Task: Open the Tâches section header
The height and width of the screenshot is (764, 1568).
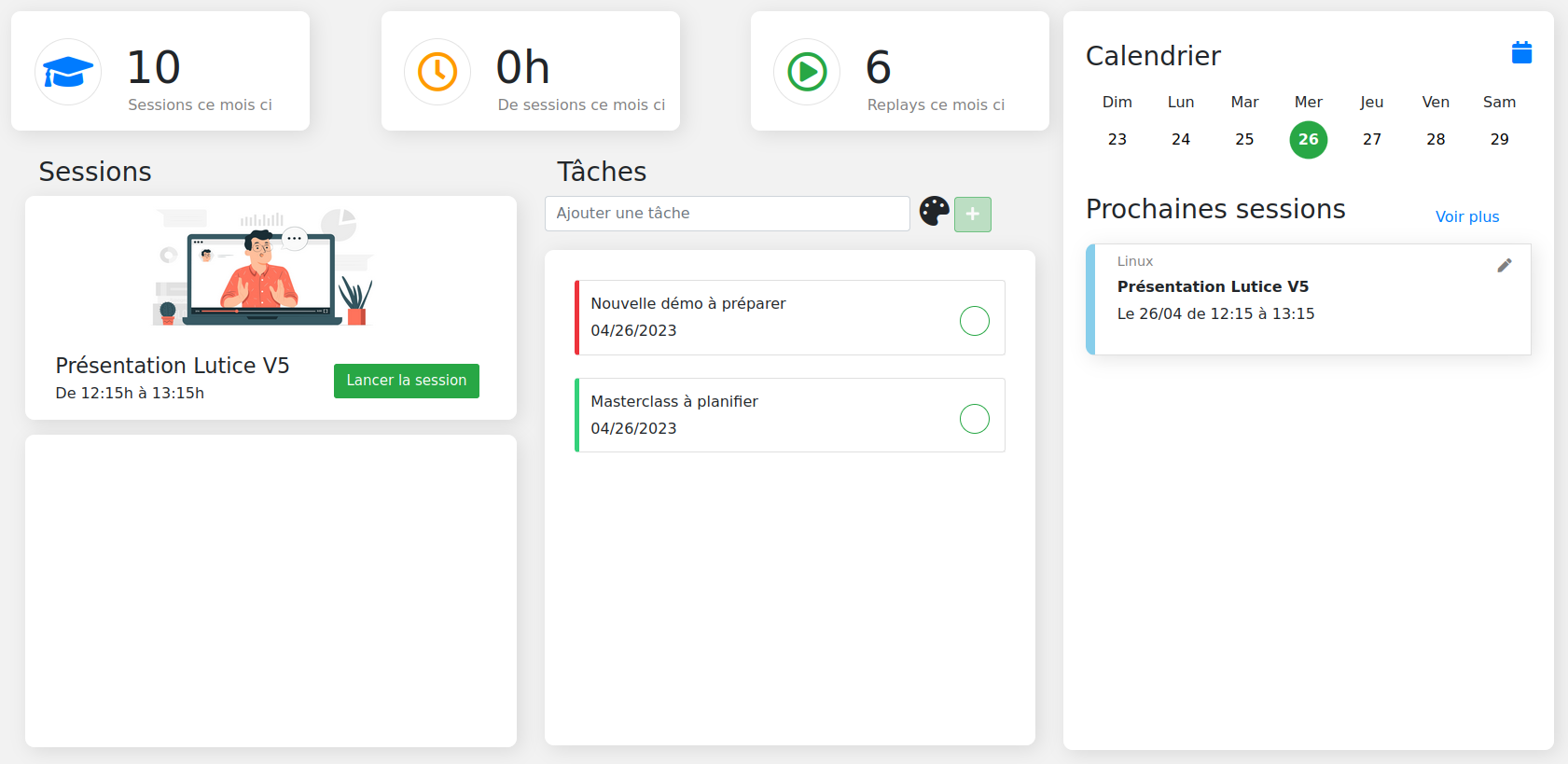Action: [x=602, y=172]
